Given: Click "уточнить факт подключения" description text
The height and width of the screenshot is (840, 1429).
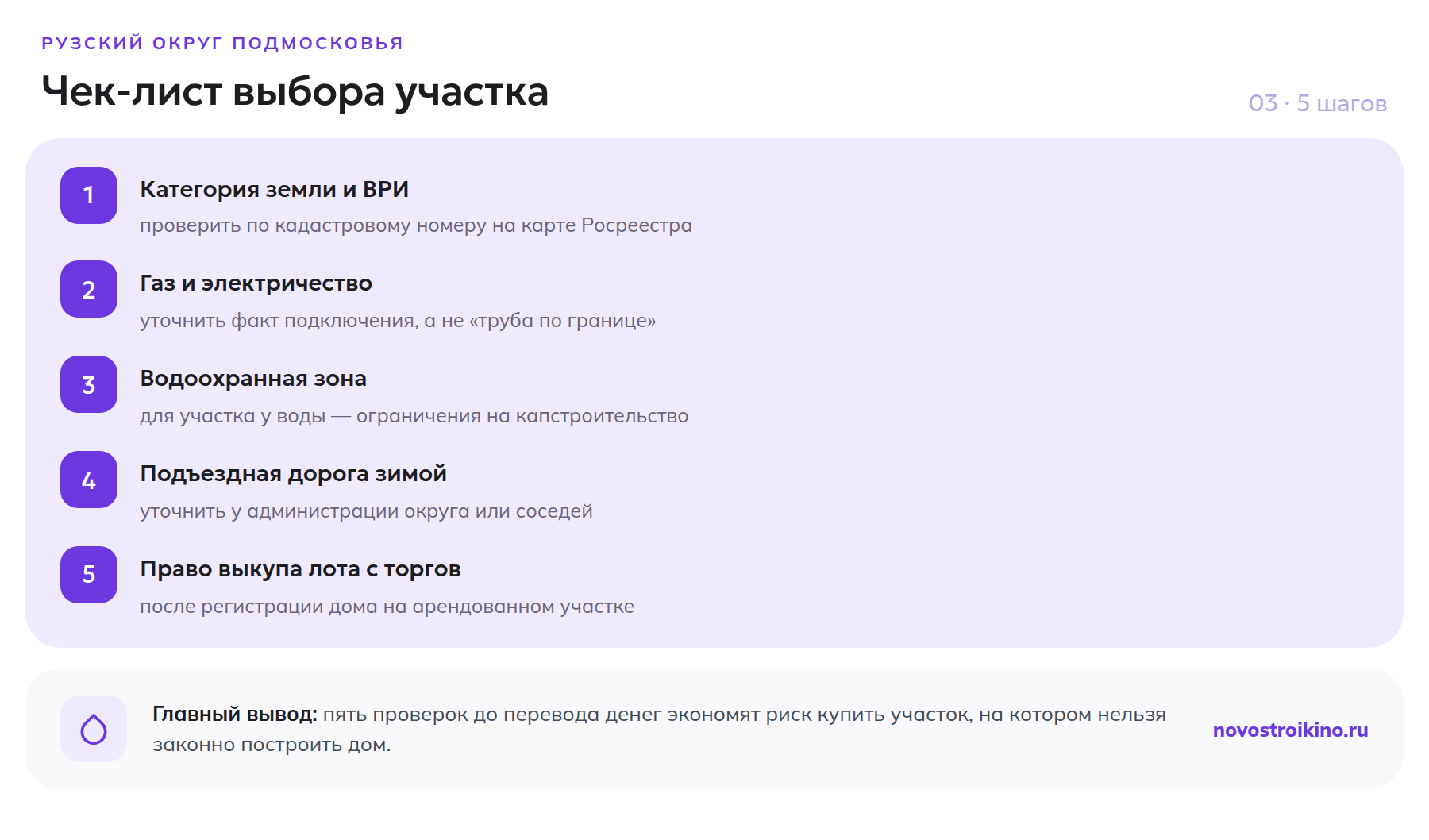Looking at the screenshot, I should (x=398, y=321).
